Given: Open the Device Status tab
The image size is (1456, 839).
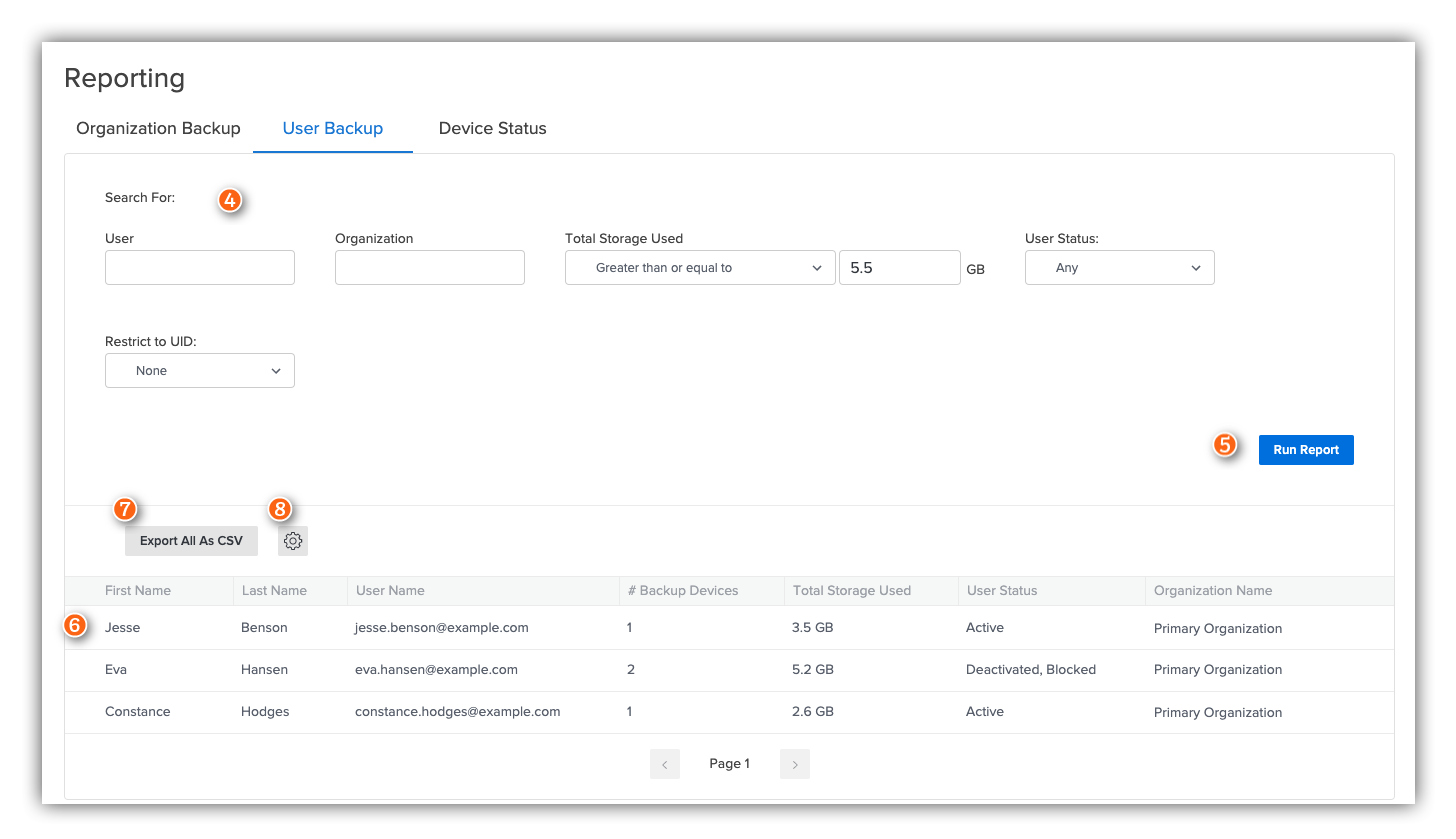Looking at the screenshot, I should (492, 129).
